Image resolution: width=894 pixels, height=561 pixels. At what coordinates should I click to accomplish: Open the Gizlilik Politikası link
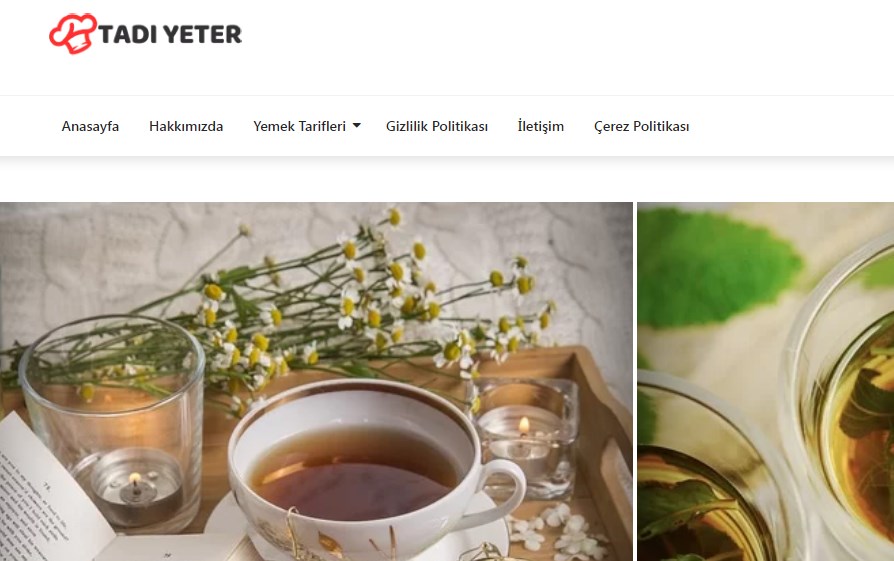(x=437, y=126)
